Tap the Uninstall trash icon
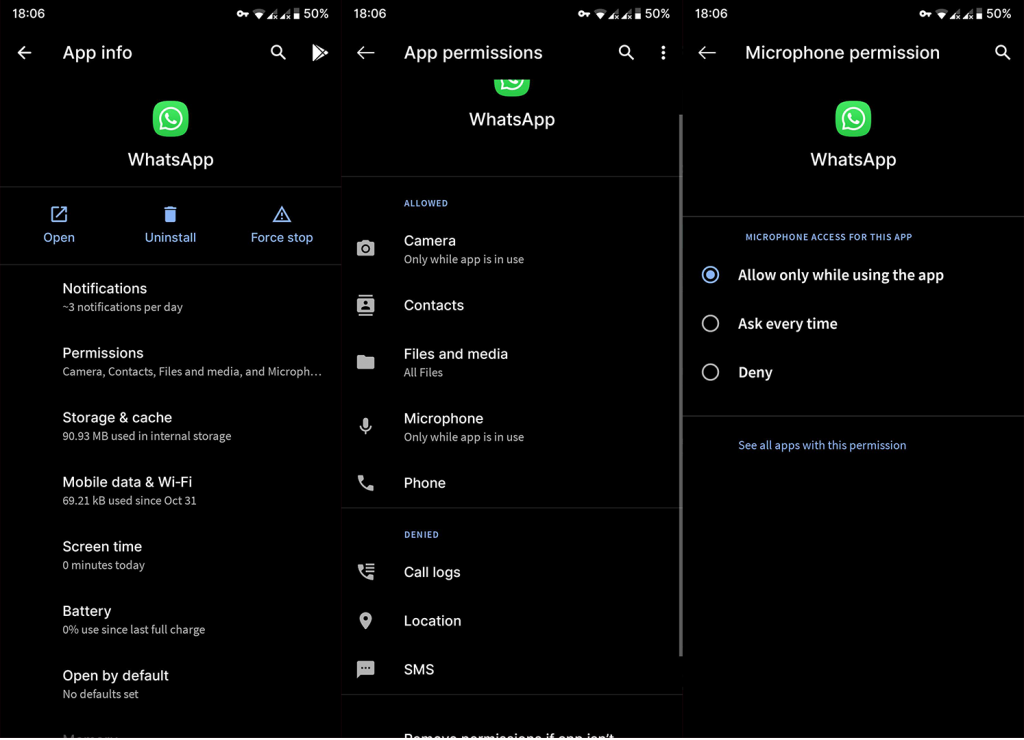Image resolution: width=1024 pixels, height=740 pixels. 170,214
